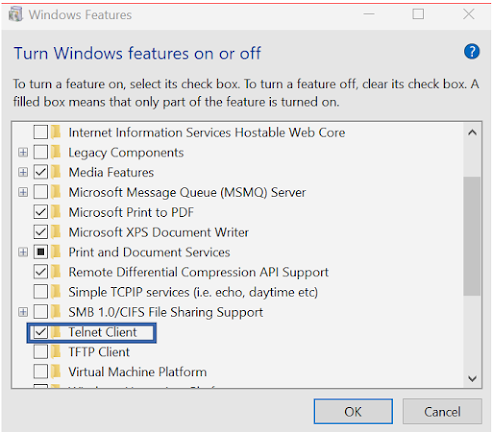
Task: Select Remote Differential Compression API Support item
Action: (x=198, y=272)
